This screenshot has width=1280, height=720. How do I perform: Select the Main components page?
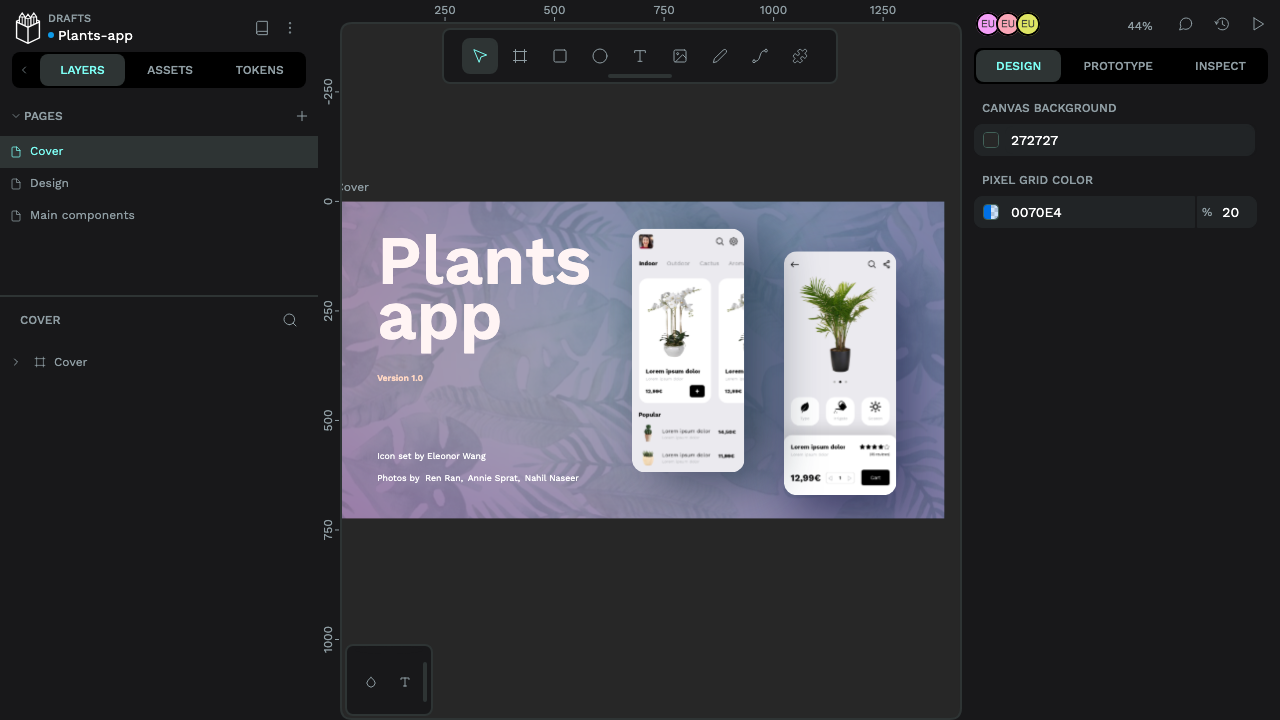(x=159, y=216)
